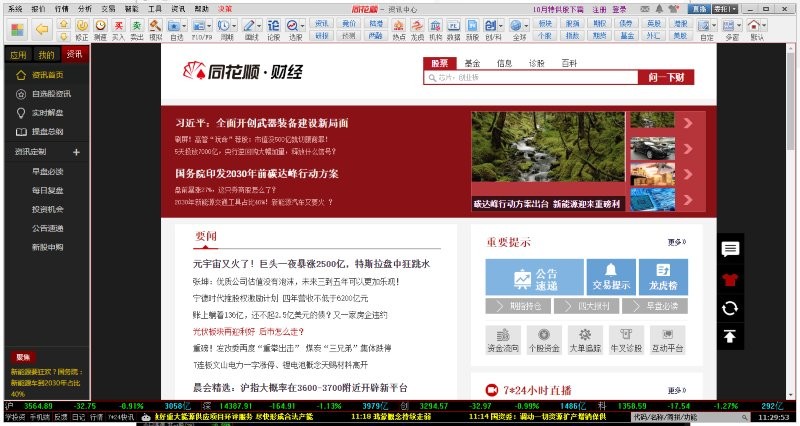Click the up arrow page icon
Image resolution: width=800 pixels, height=426 pixels.
[x=63, y=24]
